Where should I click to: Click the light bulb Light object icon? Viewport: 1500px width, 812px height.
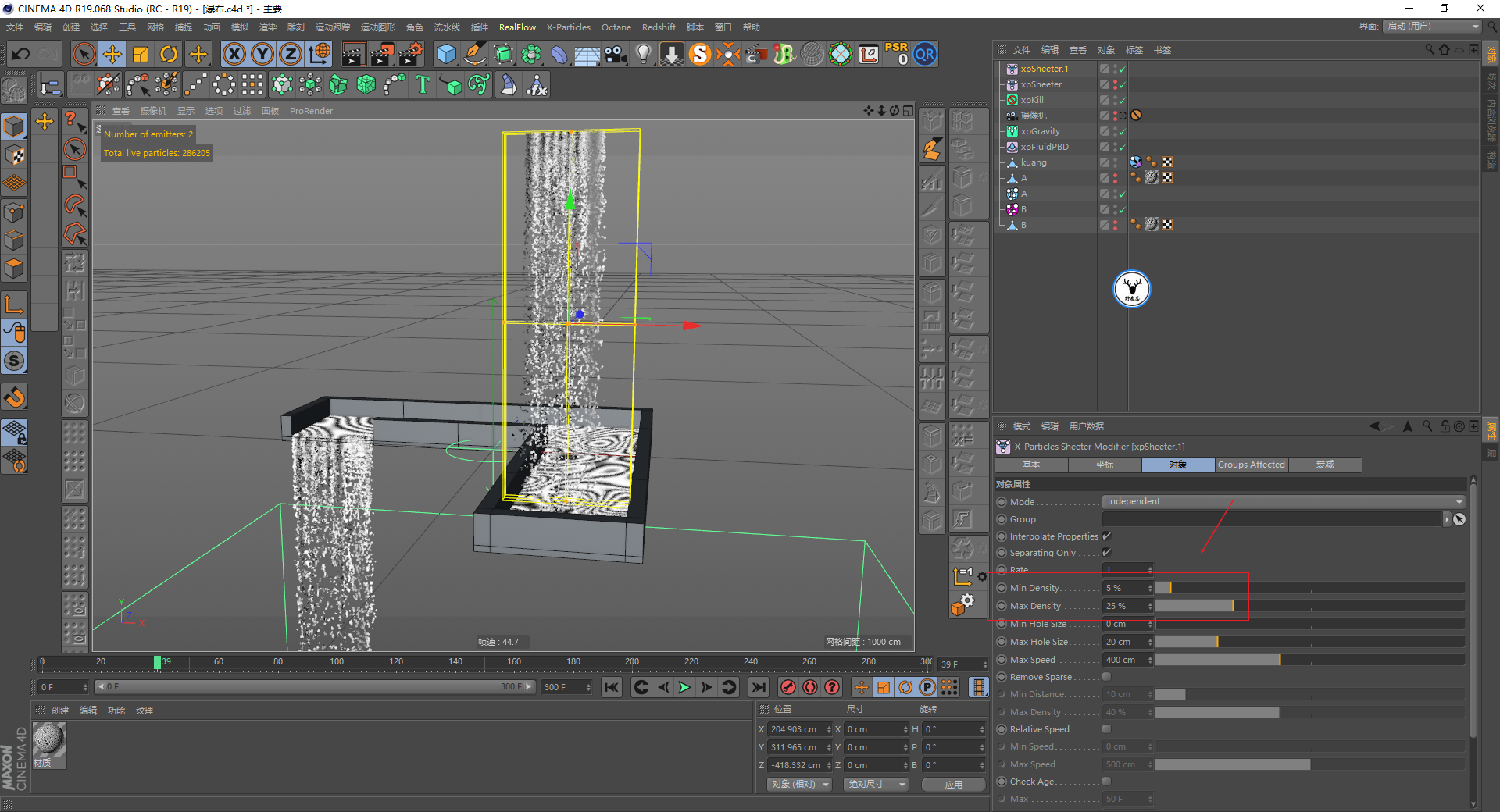[x=643, y=54]
